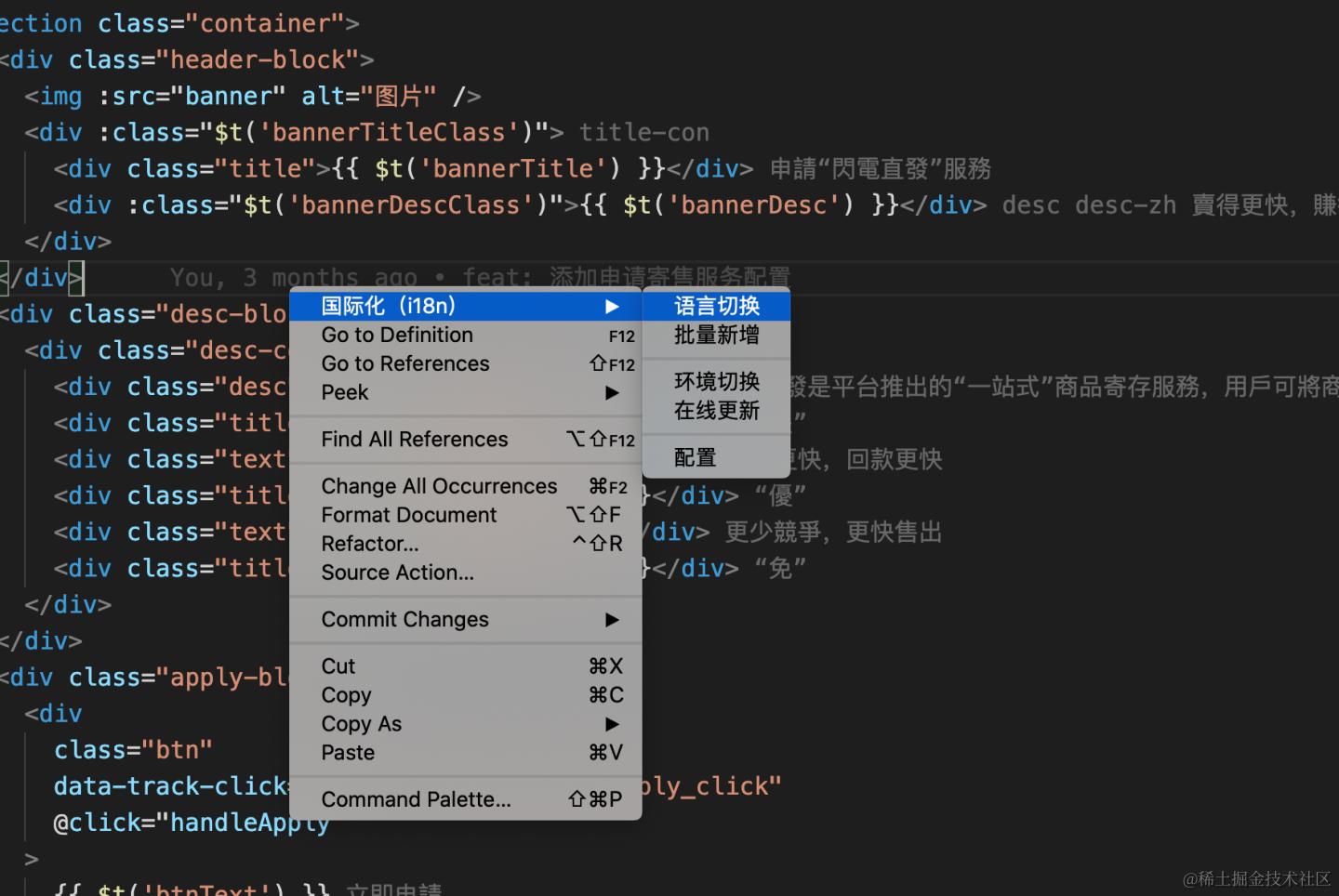Select Cut from the context menu

tap(338, 665)
